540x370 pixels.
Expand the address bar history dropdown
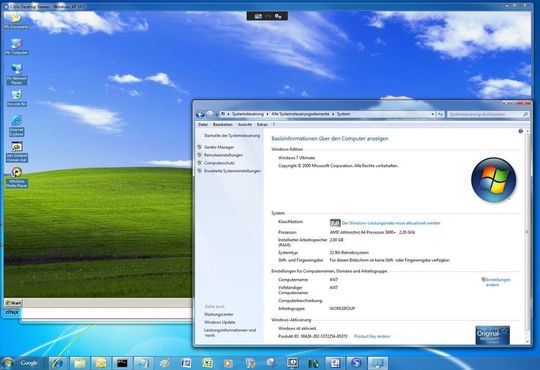tap(433, 114)
